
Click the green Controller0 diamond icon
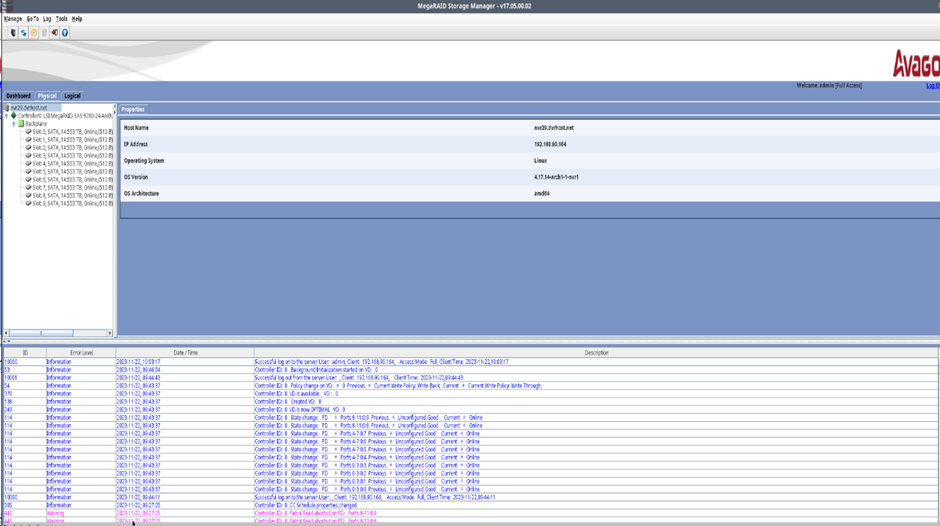click(x=14, y=116)
